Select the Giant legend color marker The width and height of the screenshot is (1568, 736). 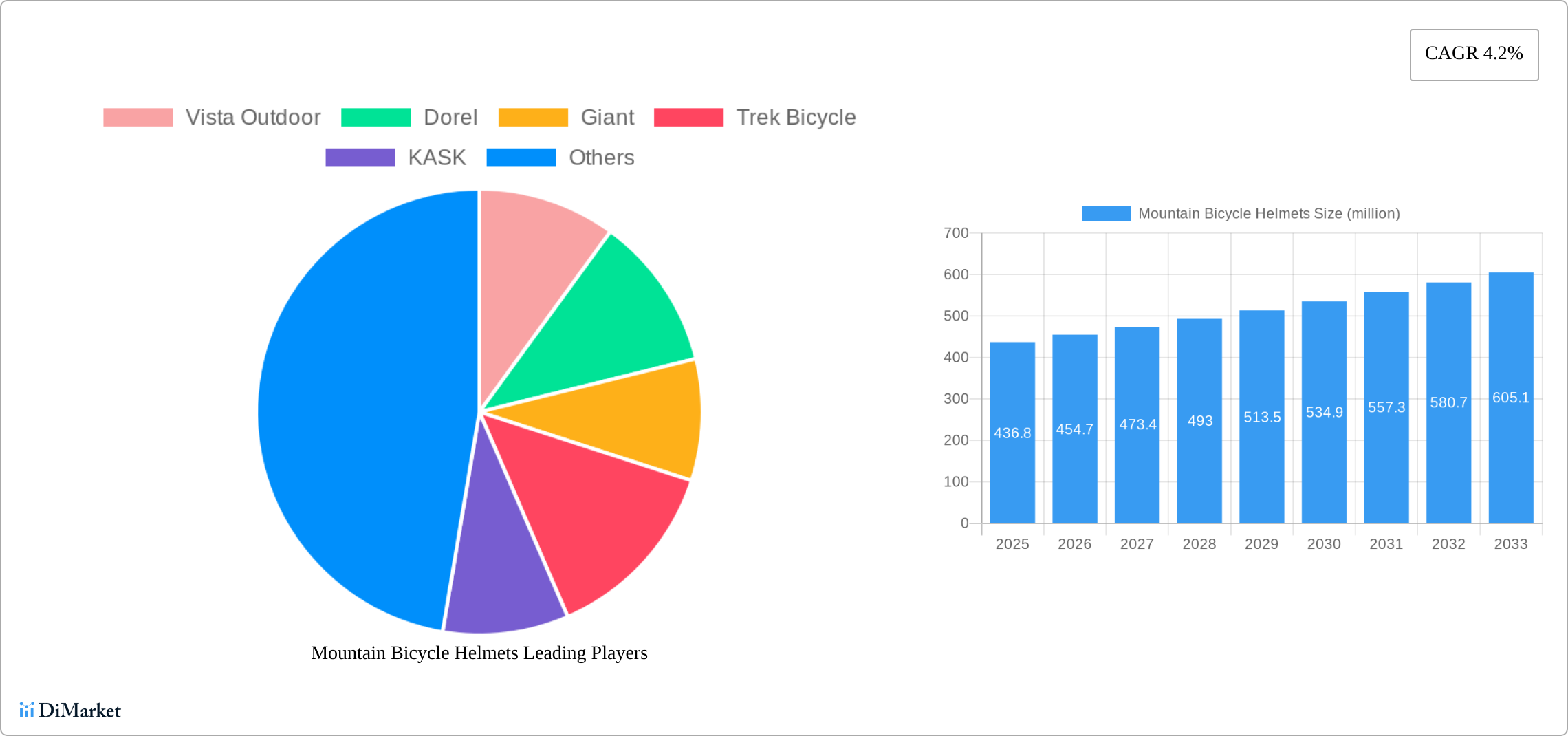pyautogui.click(x=533, y=117)
